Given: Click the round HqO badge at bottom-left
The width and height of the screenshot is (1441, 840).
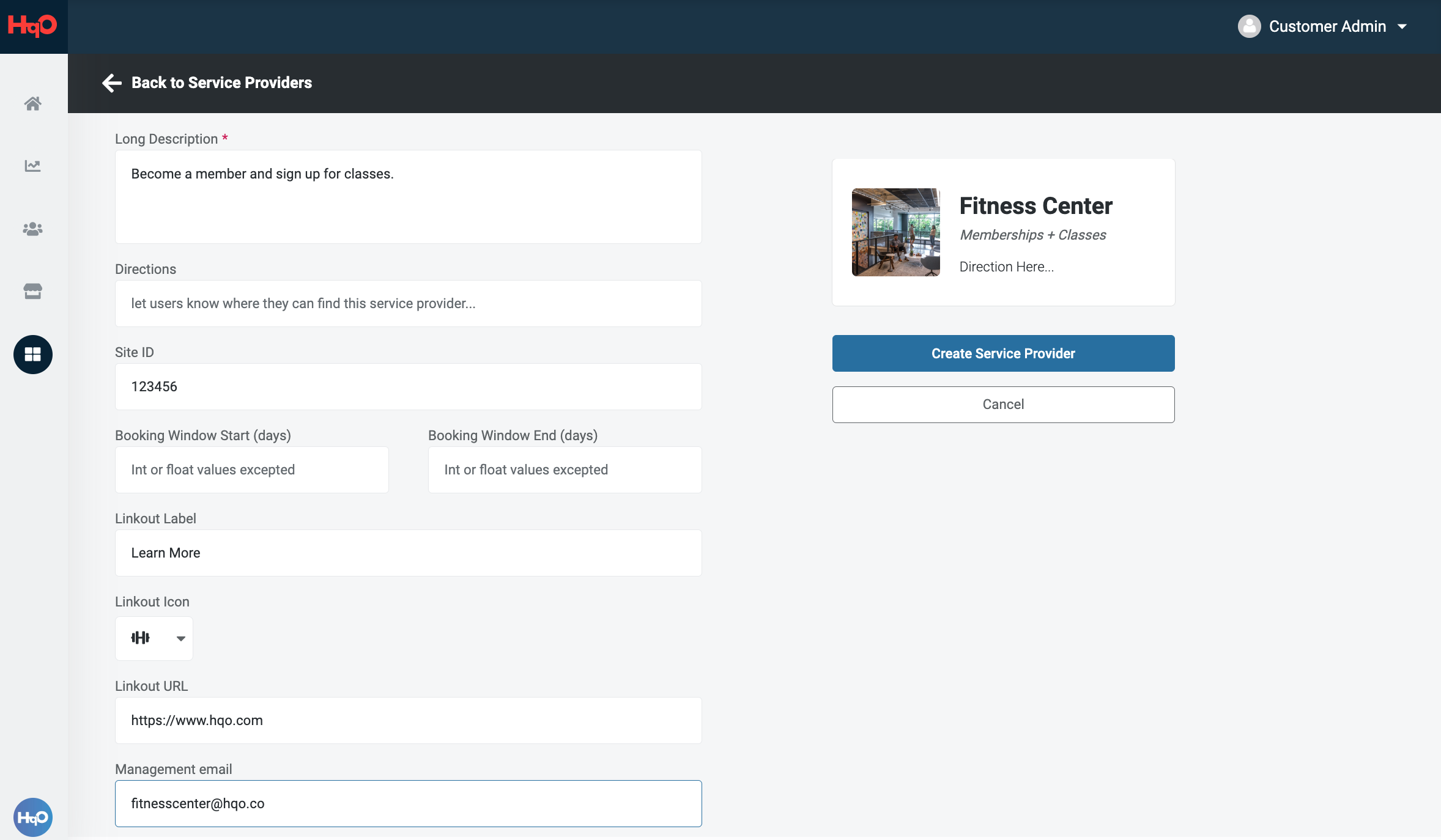Looking at the screenshot, I should pos(32,817).
